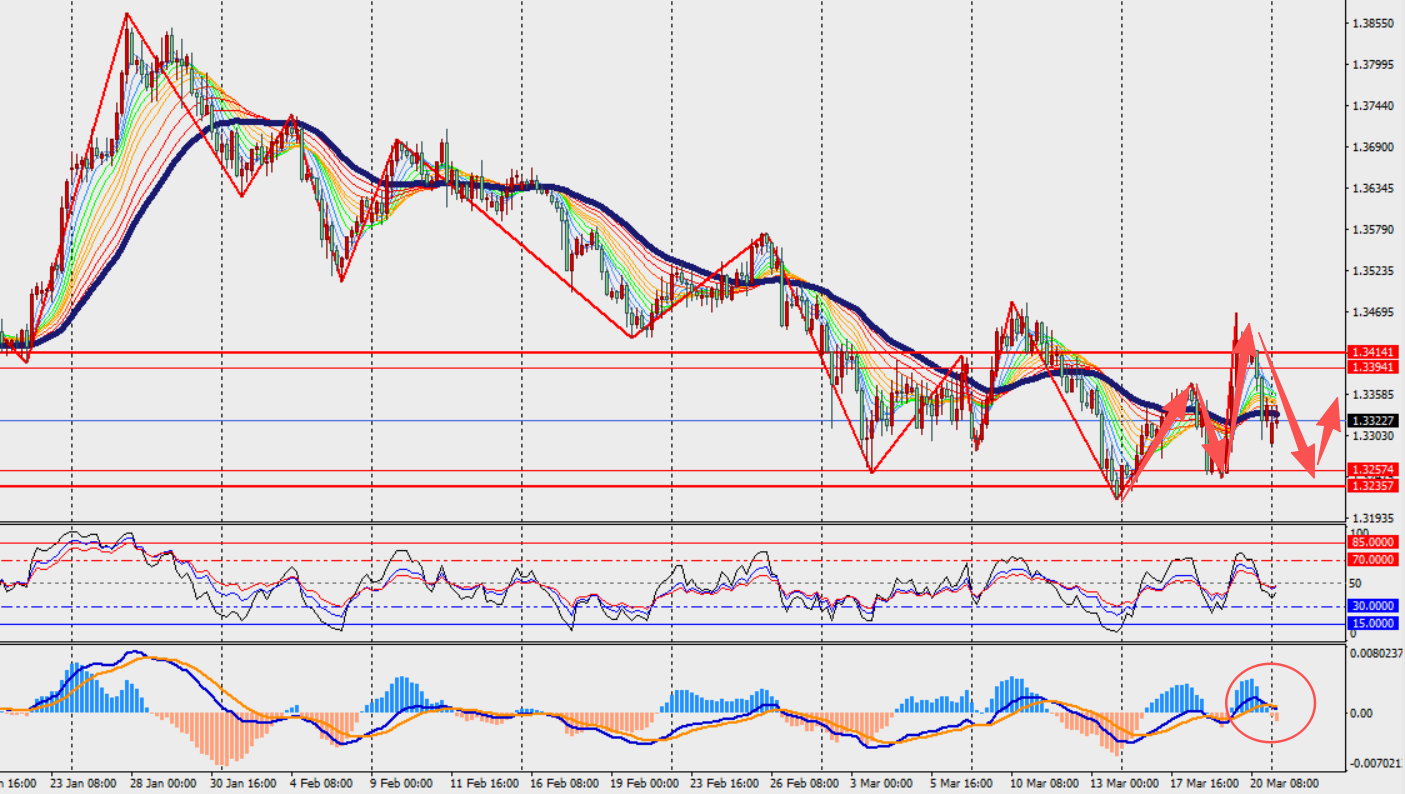Click the 15.0000 oversold level label
The image size is (1405, 794).
(x=1372, y=624)
